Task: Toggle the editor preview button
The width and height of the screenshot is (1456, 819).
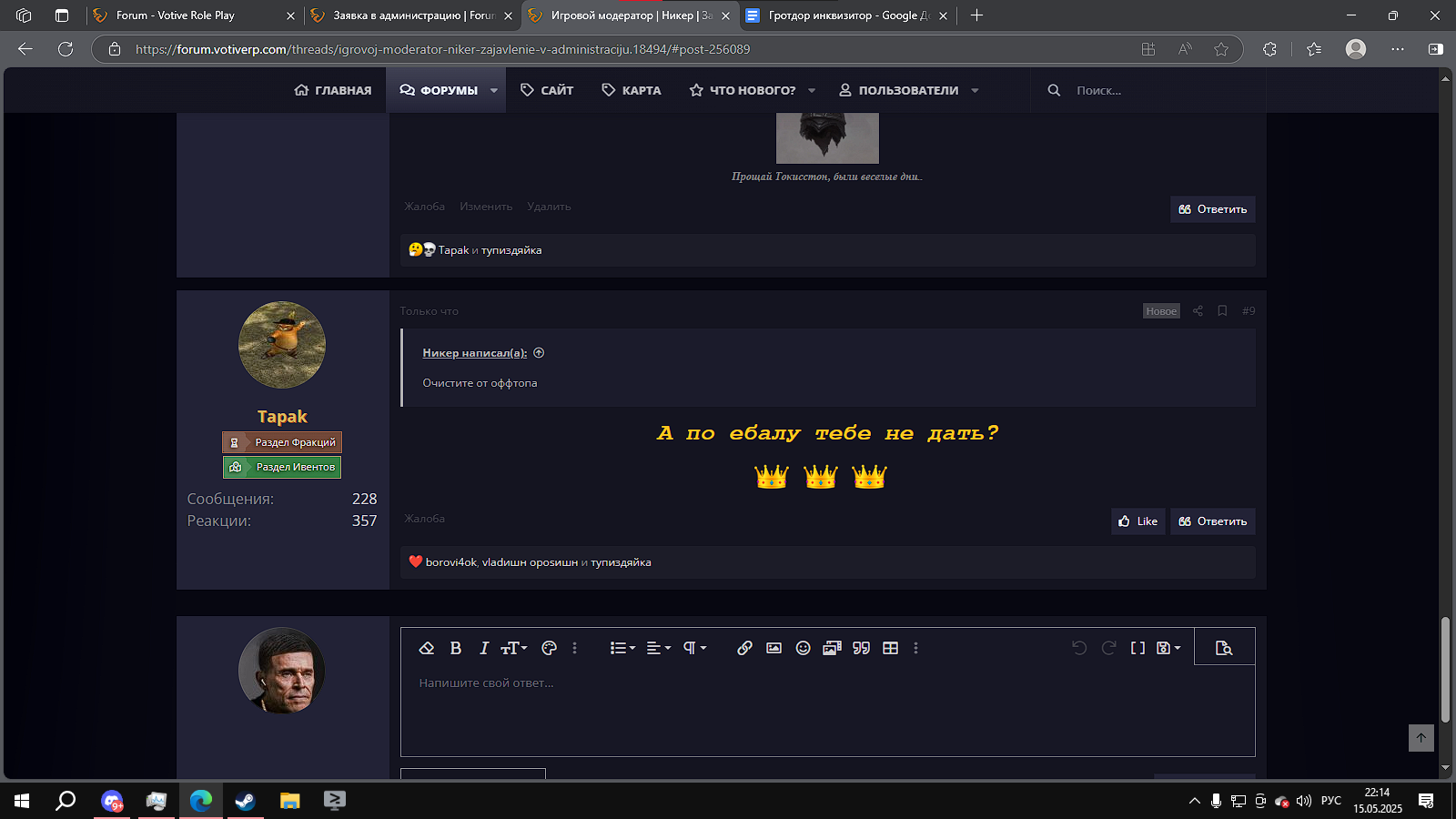Action: (x=1224, y=648)
